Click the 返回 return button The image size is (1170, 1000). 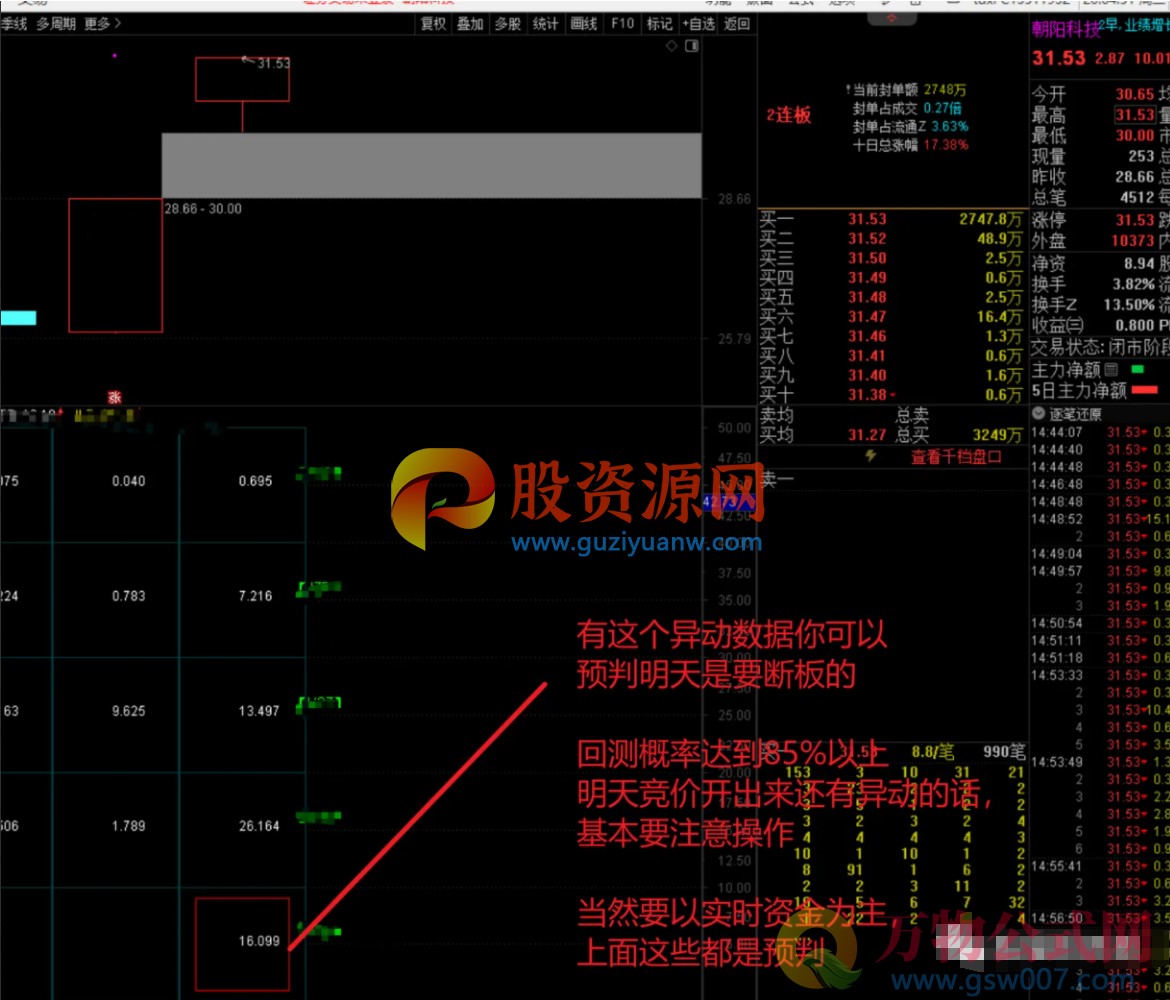737,24
